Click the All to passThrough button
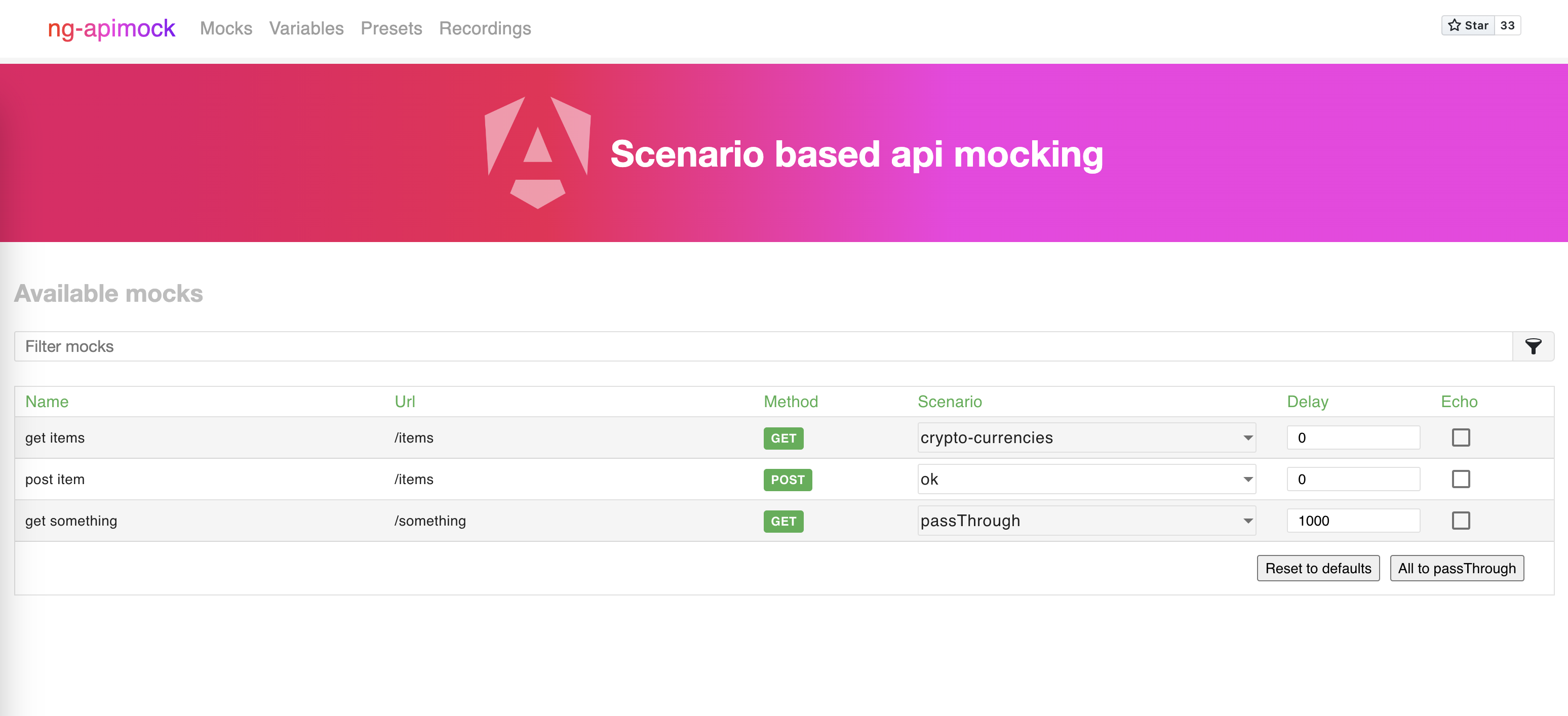The height and width of the screenshot is (716, 1568). click(x=1457, y=568)
